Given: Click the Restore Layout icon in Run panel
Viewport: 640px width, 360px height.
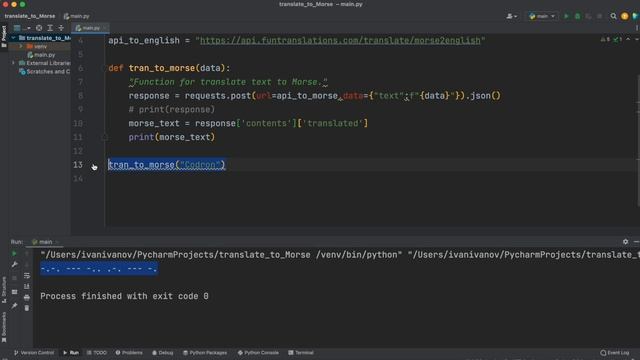Looking at the screenshot, I should [x=14, y=292].
